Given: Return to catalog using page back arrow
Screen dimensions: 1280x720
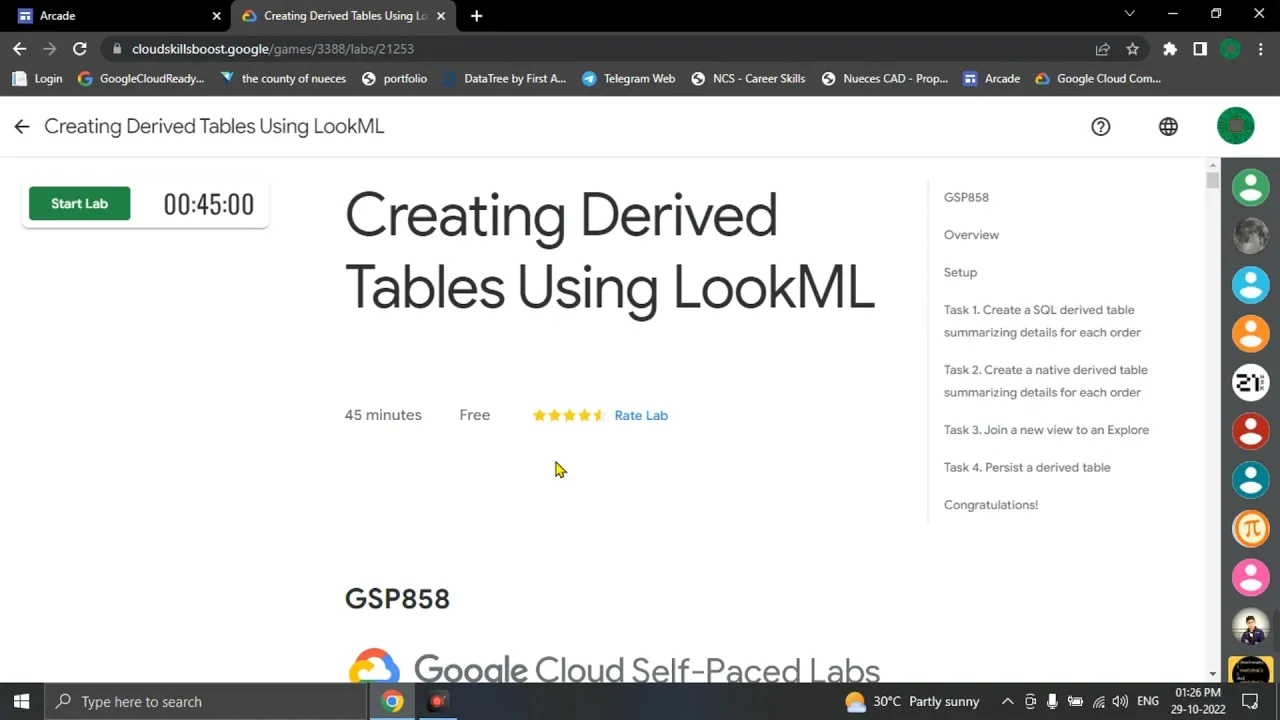Looking at the screenshot, I should [22, 126].
